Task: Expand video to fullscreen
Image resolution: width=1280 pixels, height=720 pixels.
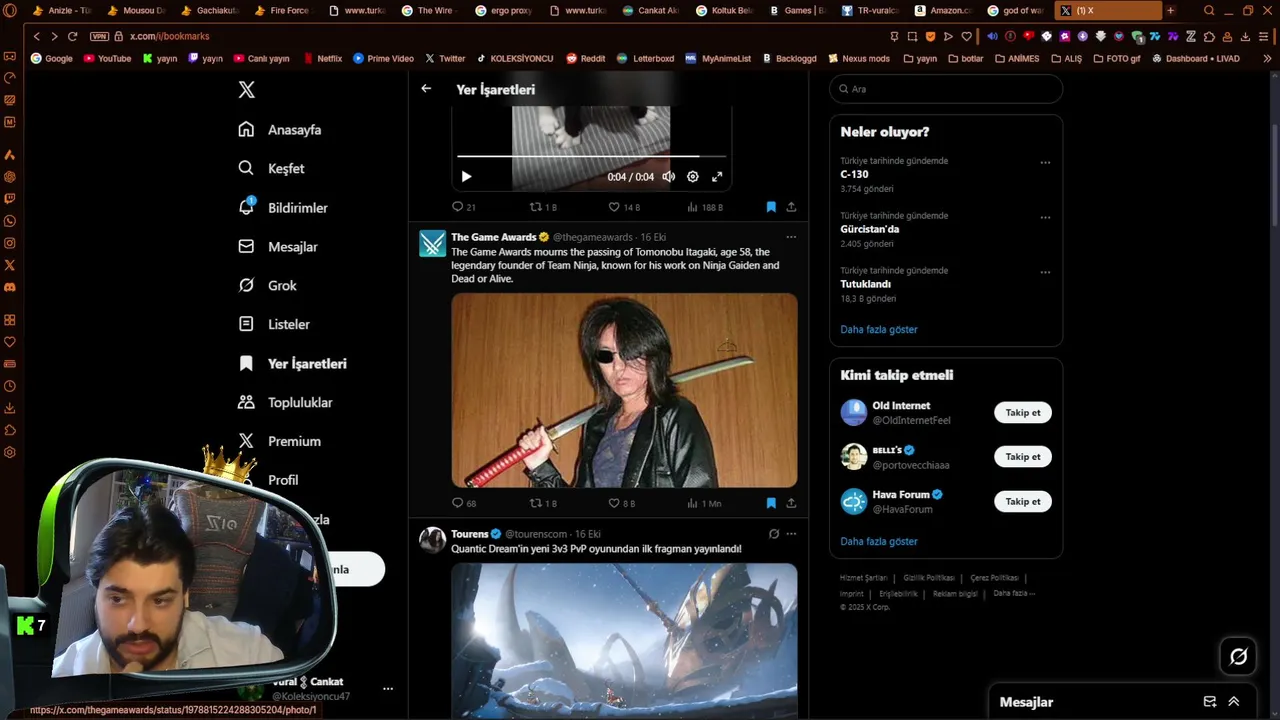Action: (717, 177)
